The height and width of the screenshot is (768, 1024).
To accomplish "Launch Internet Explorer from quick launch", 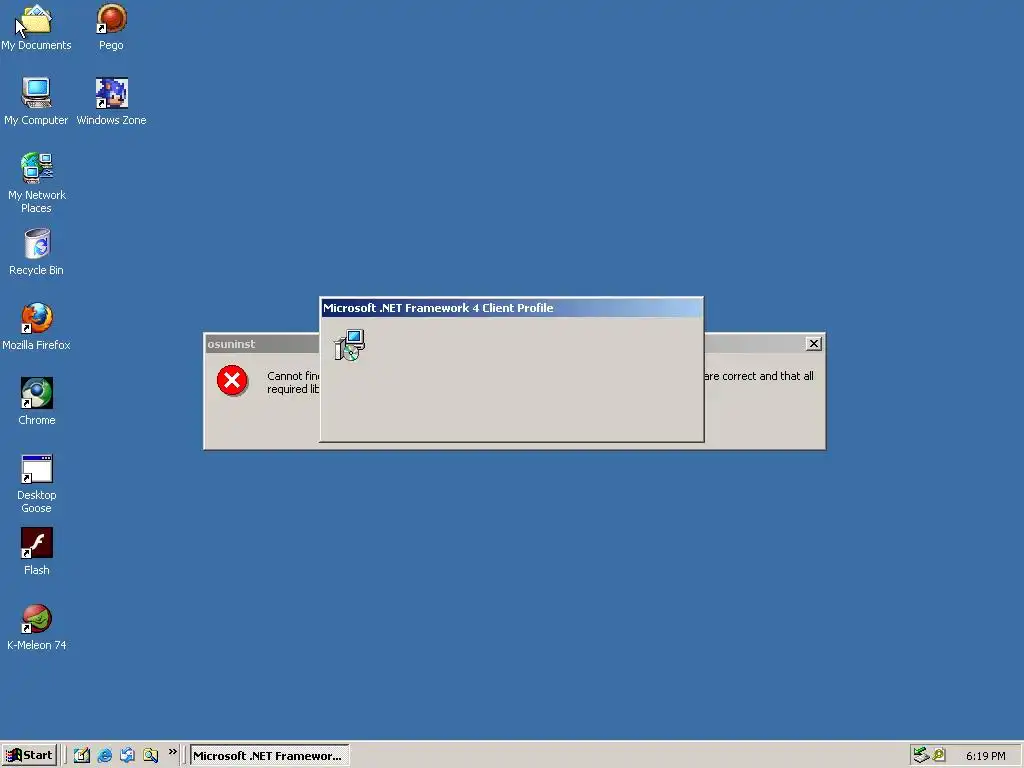I will [x=104, y=756].
